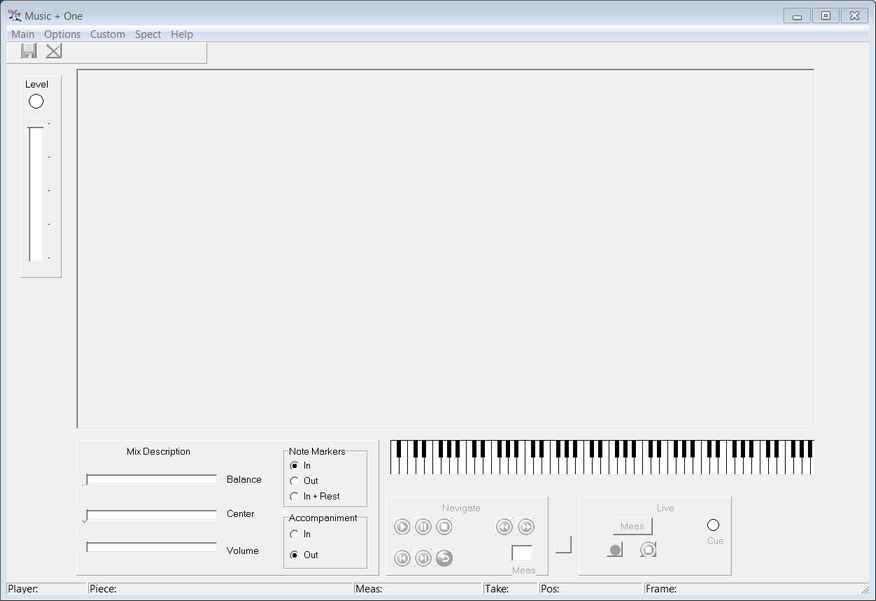Image resolution: width=876 pixels, height=601 pixels.
Task: Click the Balance slider track
Action: point(151,479)
